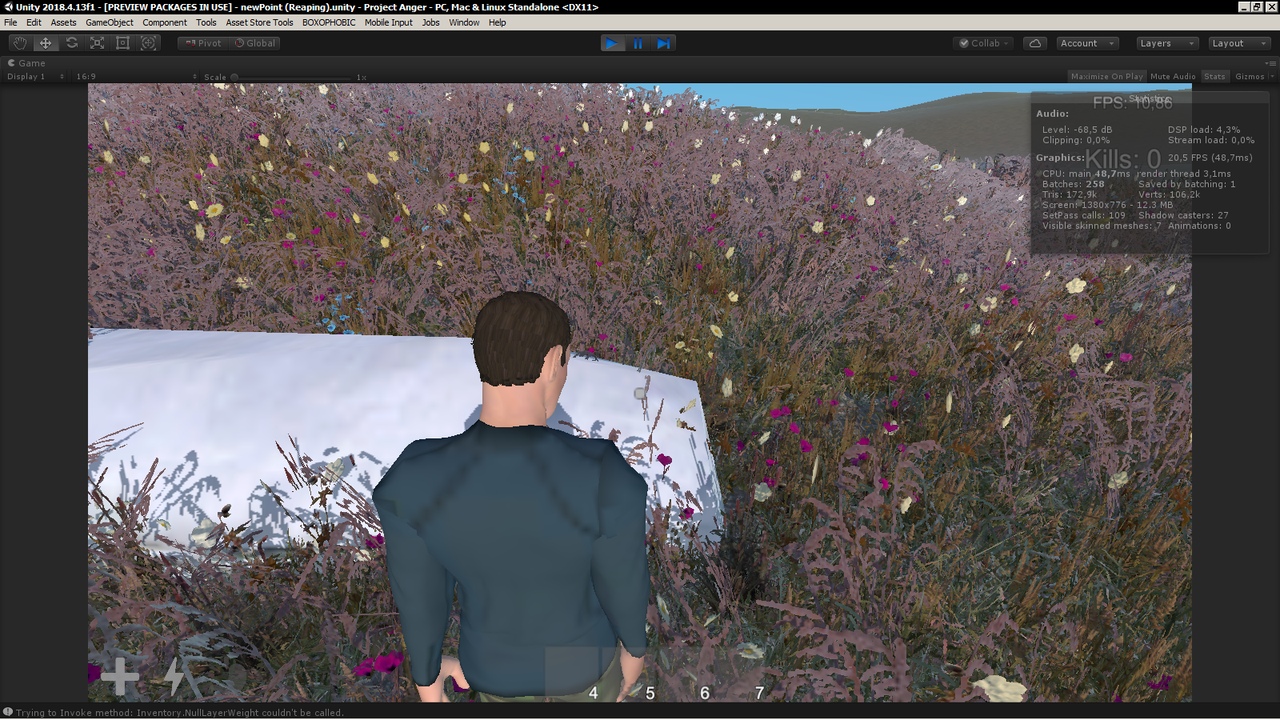1280x720 pixels.
Task: Select the Hand tool
Action: (x=20, y=43)
